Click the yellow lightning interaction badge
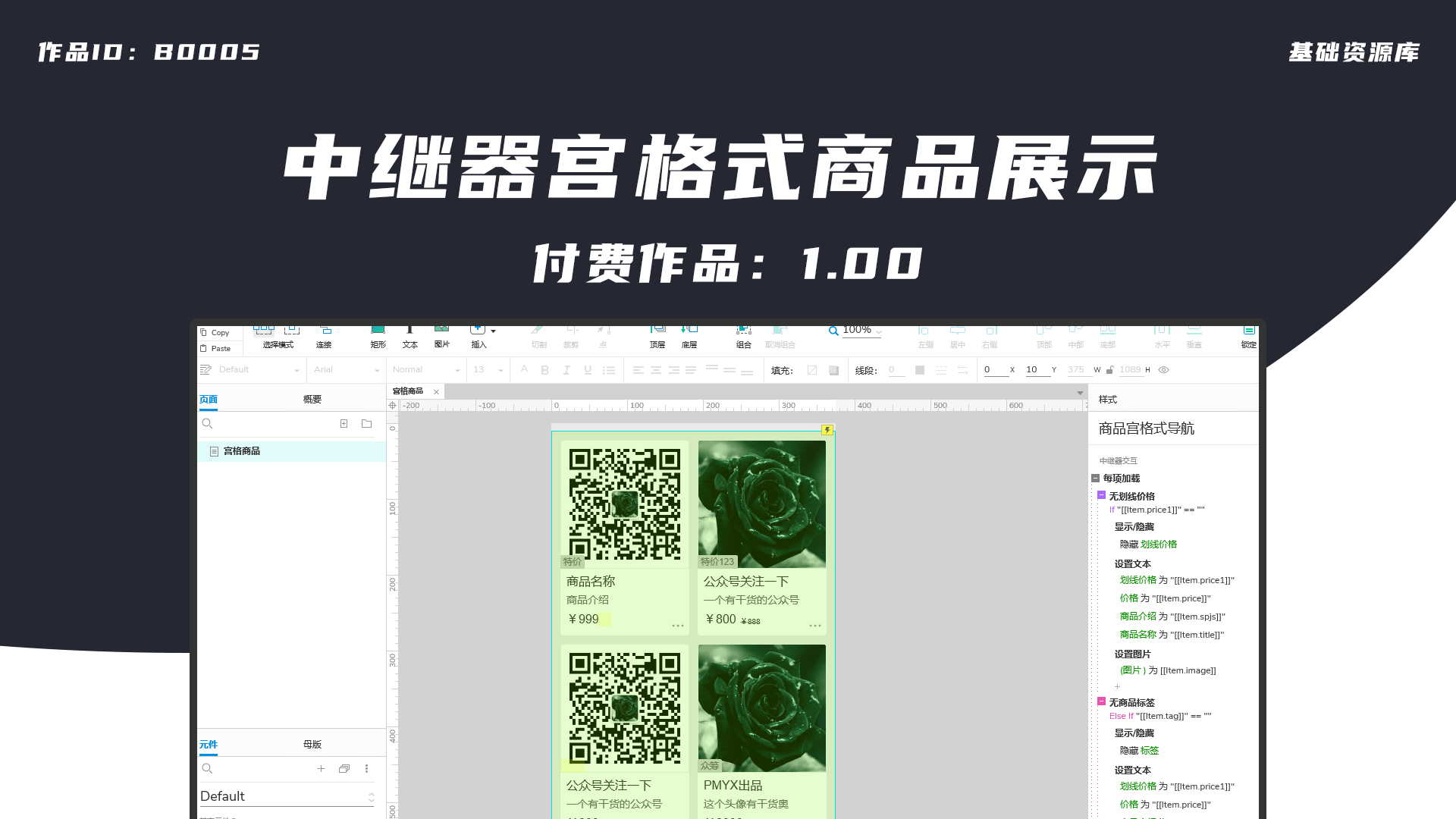The image size is (1456, 819). click(827, 430)
